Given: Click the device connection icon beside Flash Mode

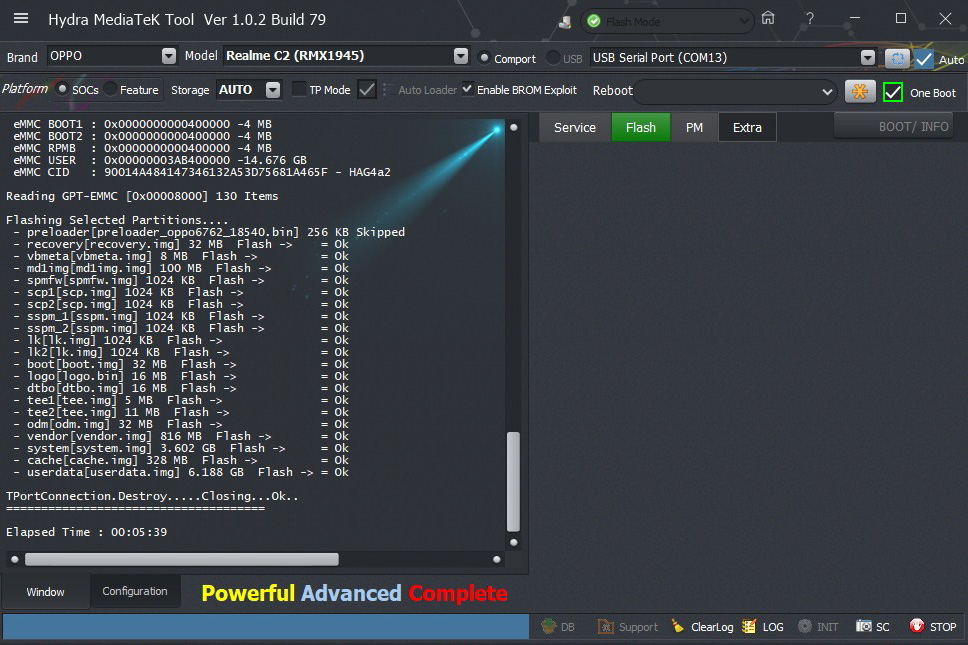Looking at the screenshot, I should 565,22.
